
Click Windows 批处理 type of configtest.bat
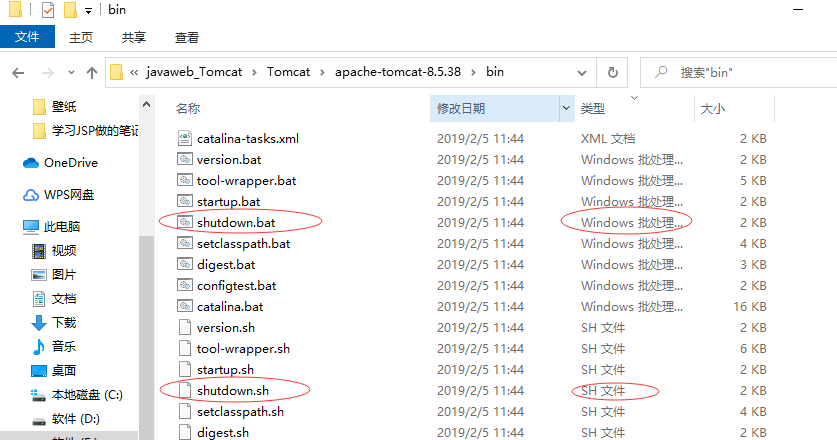coord(632,286)
